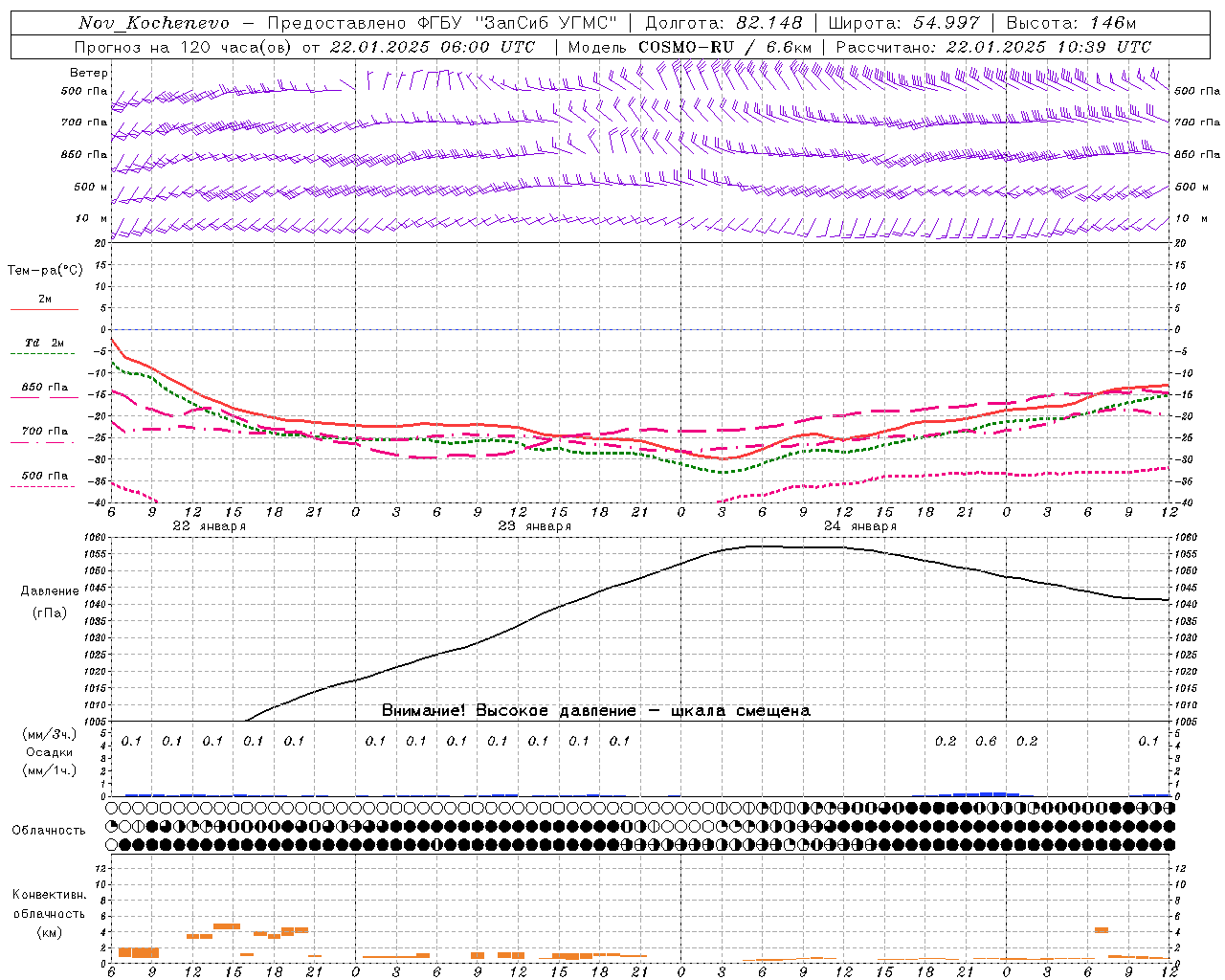This screenshot has height=980, width=1225.
Task: Click the 'Td 2м' dew point legend entry
Action: (45, 343)
